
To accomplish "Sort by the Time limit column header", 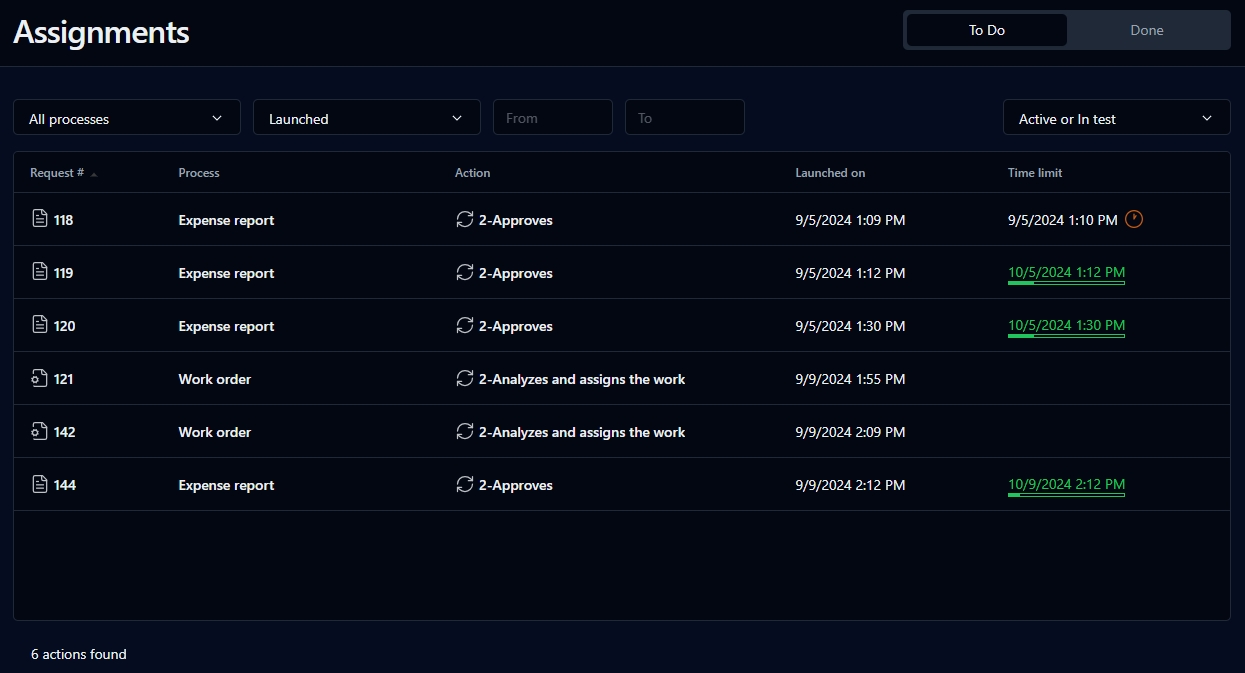I will pyautogui.click(x=1035, y=173).
